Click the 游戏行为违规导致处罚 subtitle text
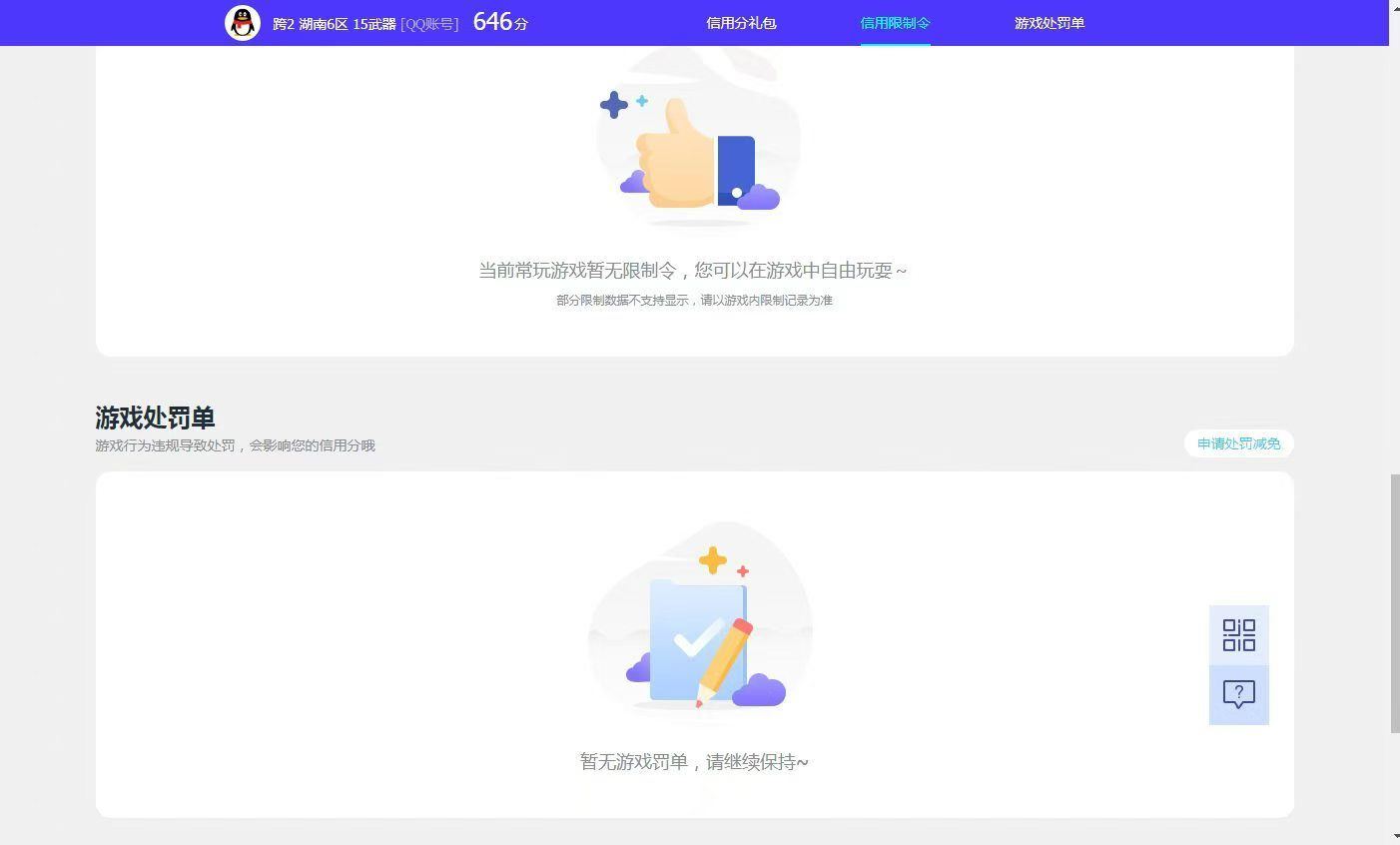The image size is (1400, 845). click(x=235, y=445)
